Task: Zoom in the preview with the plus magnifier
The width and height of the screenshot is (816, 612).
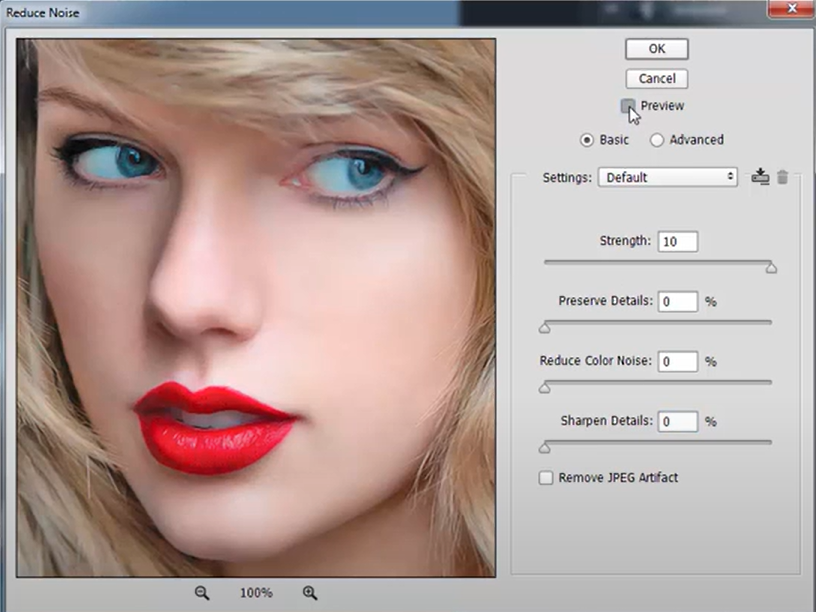Action: 310,593
